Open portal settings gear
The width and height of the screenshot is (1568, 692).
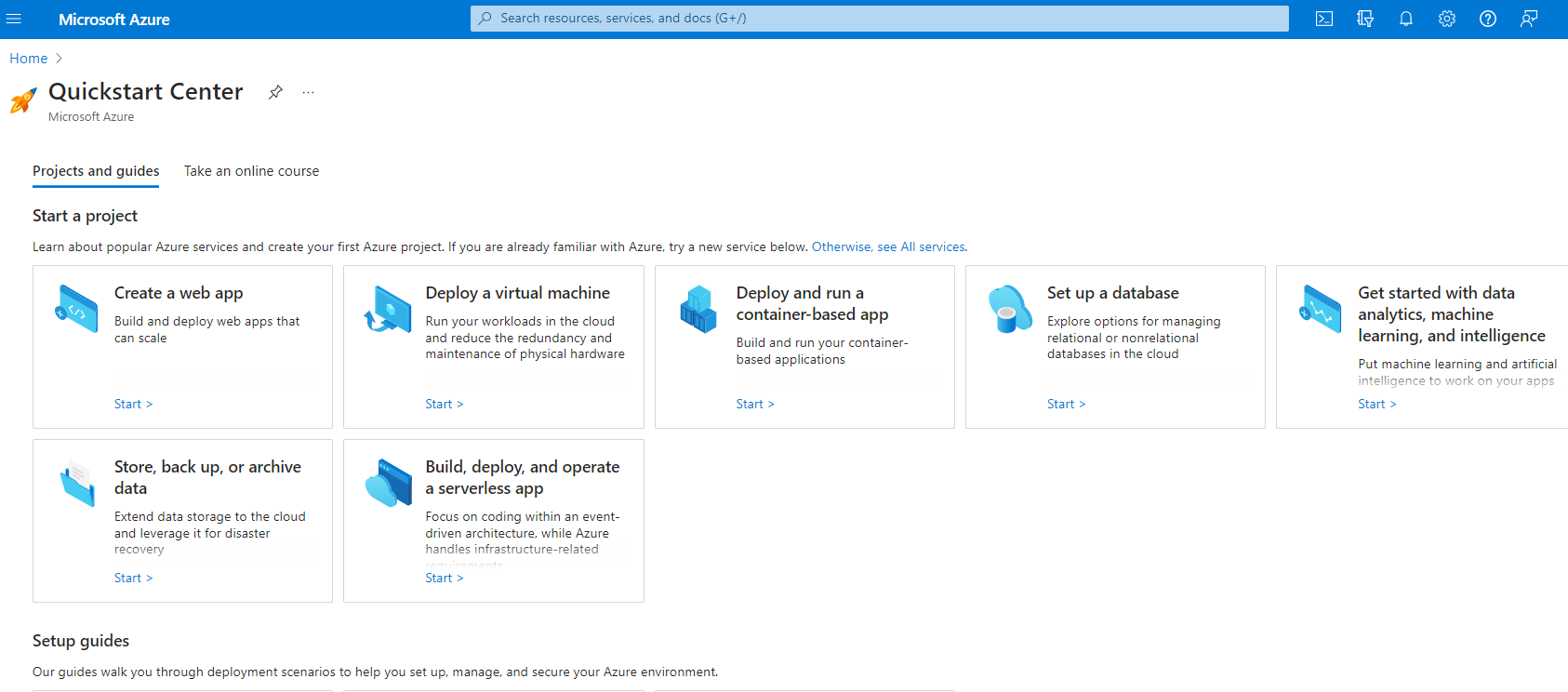tap(1447, 19)
